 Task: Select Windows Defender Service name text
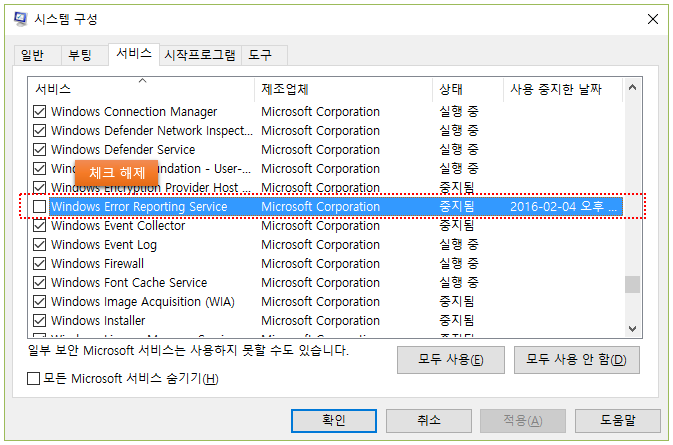pyautogui.click(x=123, y=149)
